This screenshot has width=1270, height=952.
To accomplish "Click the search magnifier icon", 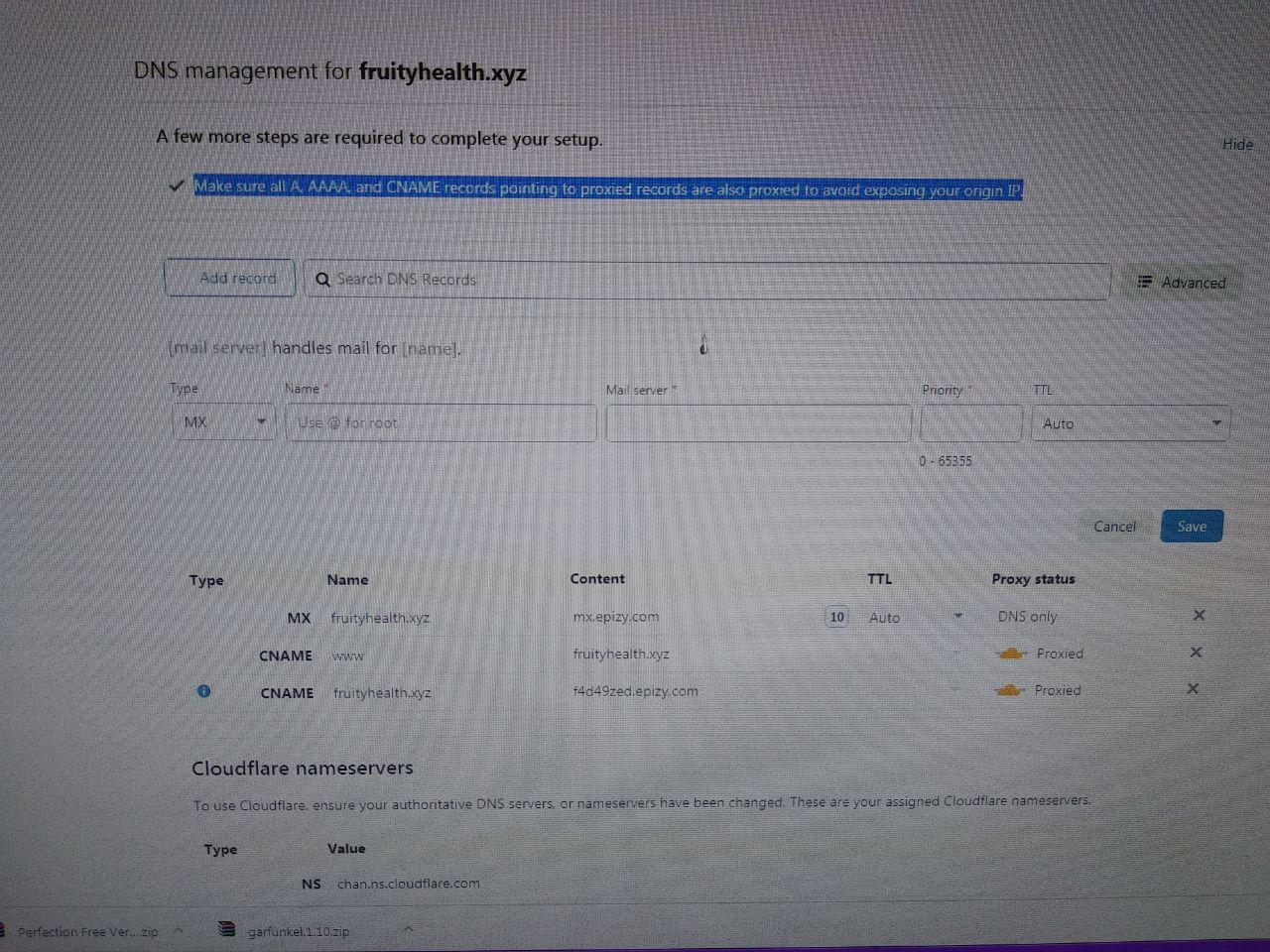I will click(322, 280).
